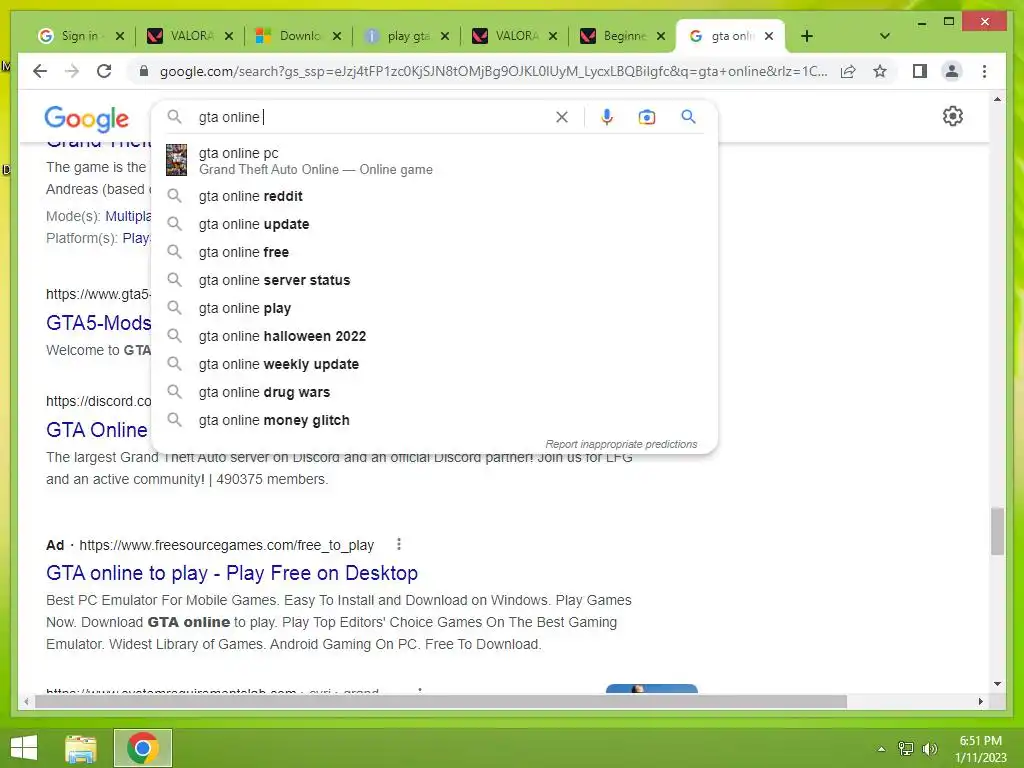The height and width of the screenshot is (768, 1024).
Task: Close the active 'gta online' tab
Action: pos(769,36)
